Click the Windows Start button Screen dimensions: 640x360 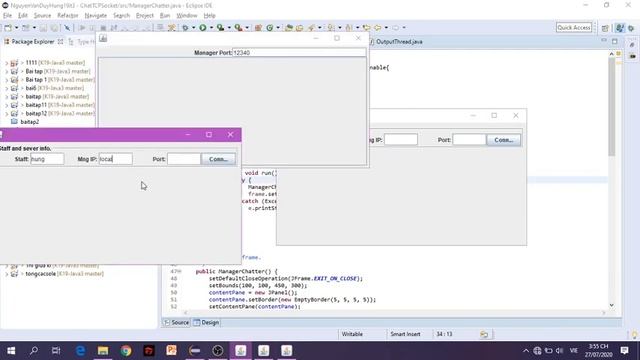pos(11,351)
